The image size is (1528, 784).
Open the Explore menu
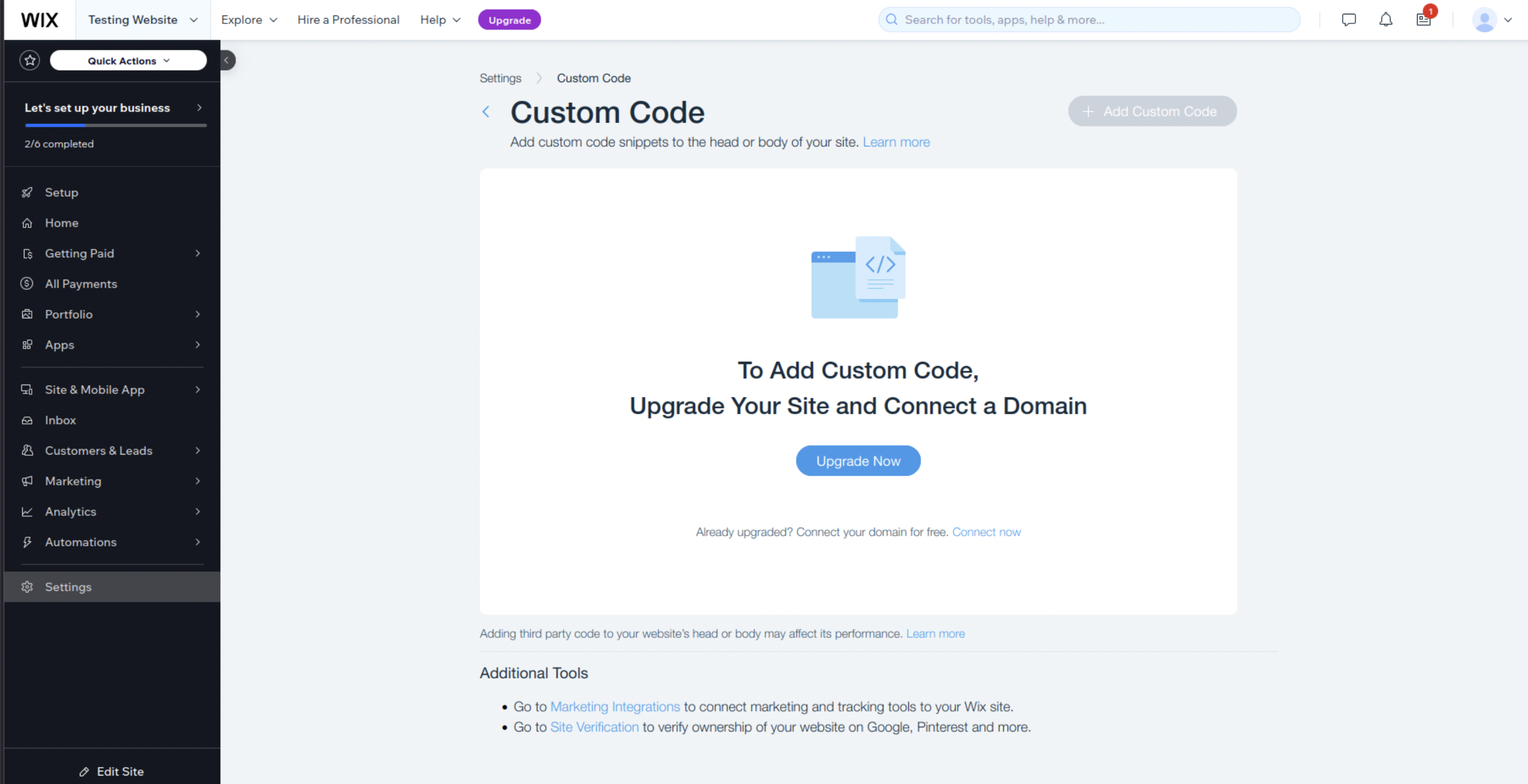[x=249, y=20]
